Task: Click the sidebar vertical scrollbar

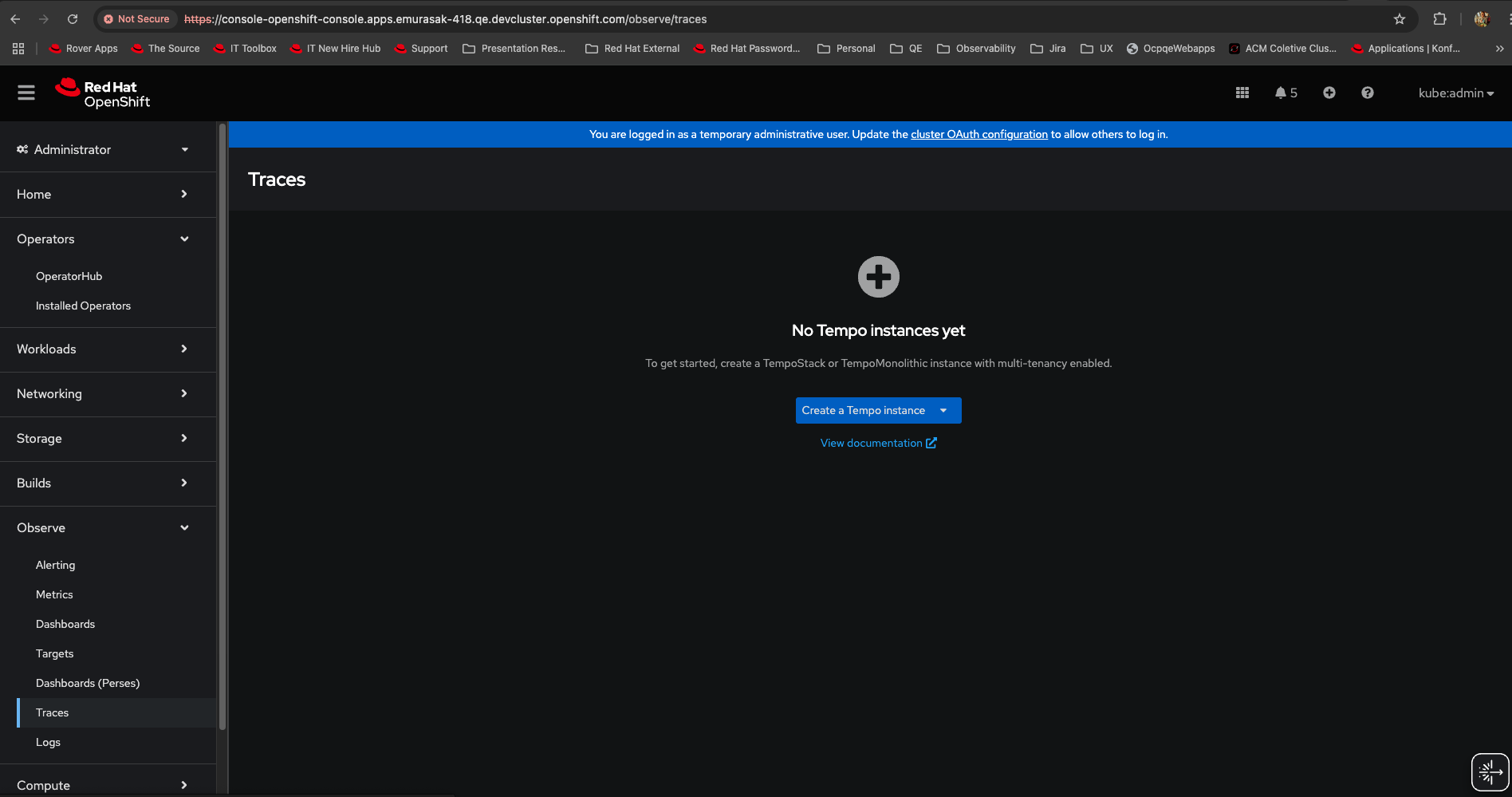Action: [222, 427]
